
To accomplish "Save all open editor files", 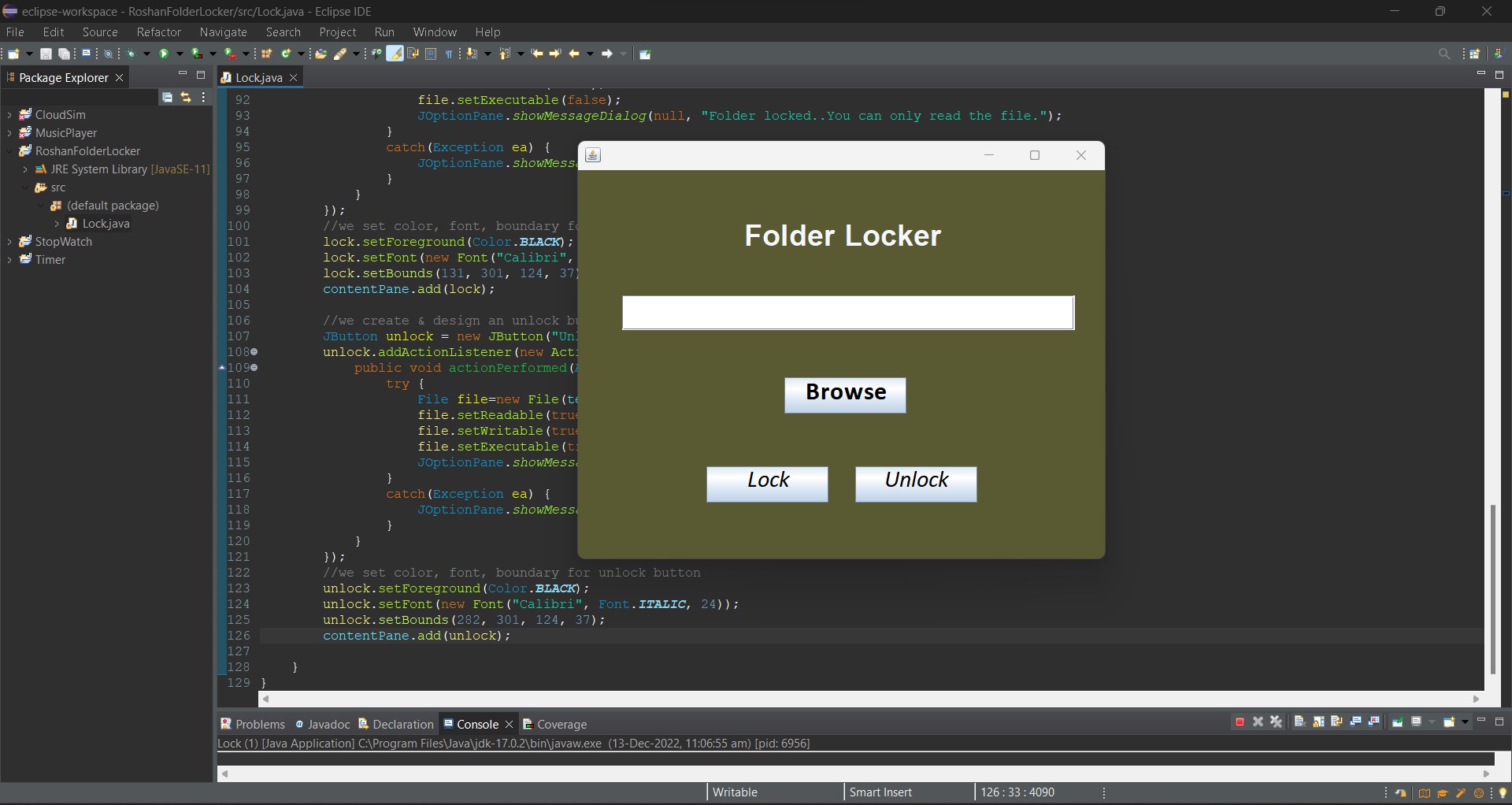I will (x=65, y=54).
